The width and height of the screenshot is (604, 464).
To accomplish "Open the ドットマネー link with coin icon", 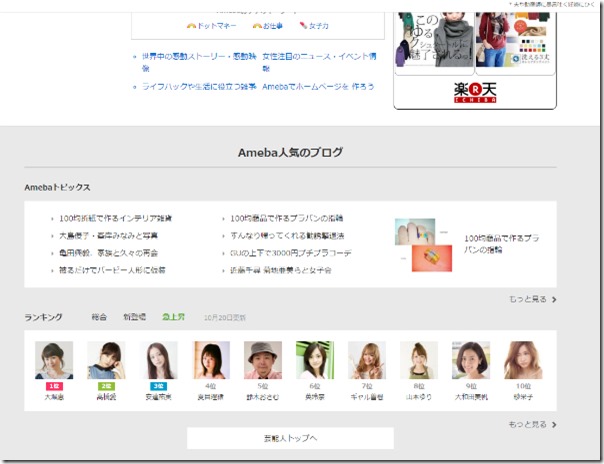I will [x=211, y=26].
